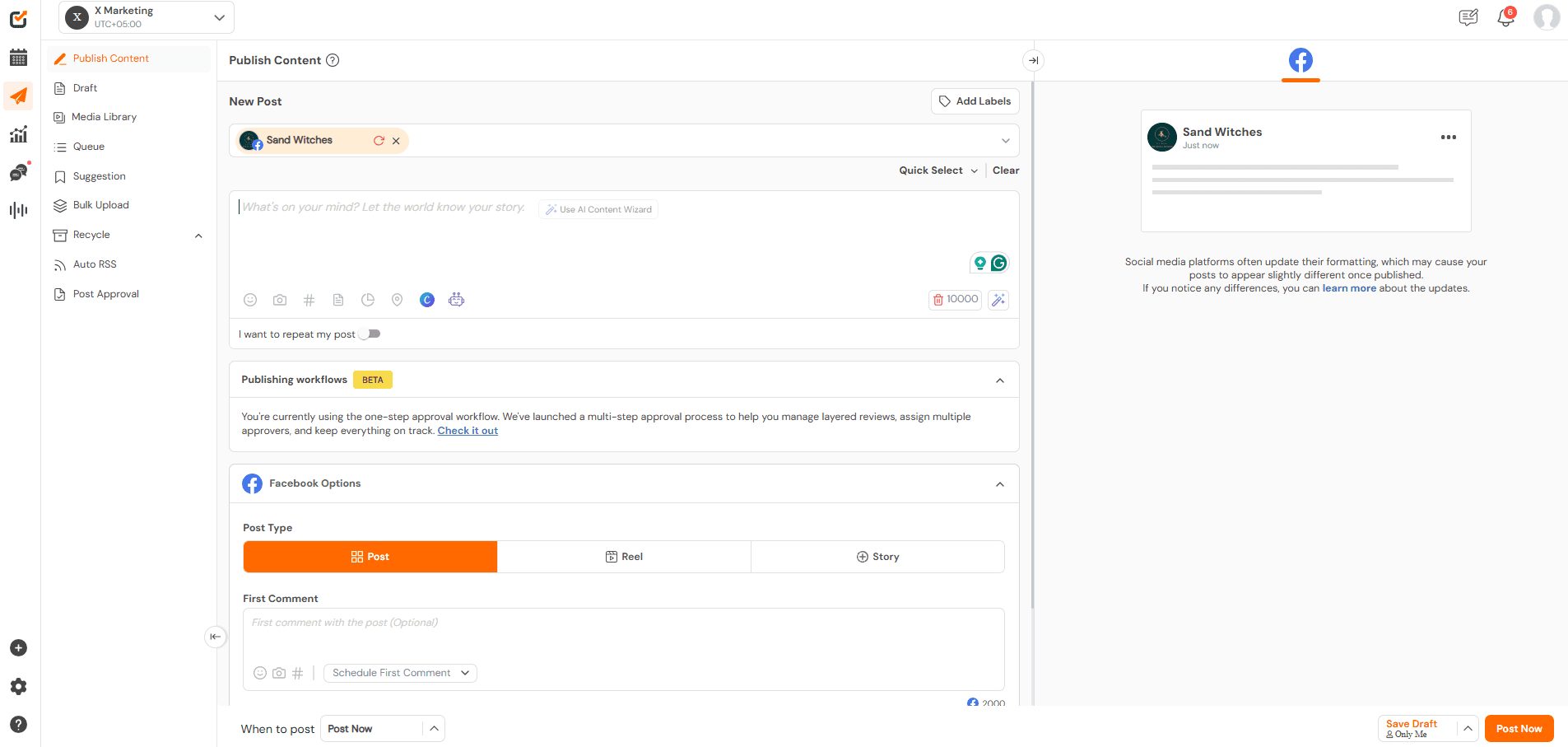Screen dimensions: 1568x747
Task: Open the Schedule First Comment dropdown
Action: pyautogui.click(x=399, y=673)
